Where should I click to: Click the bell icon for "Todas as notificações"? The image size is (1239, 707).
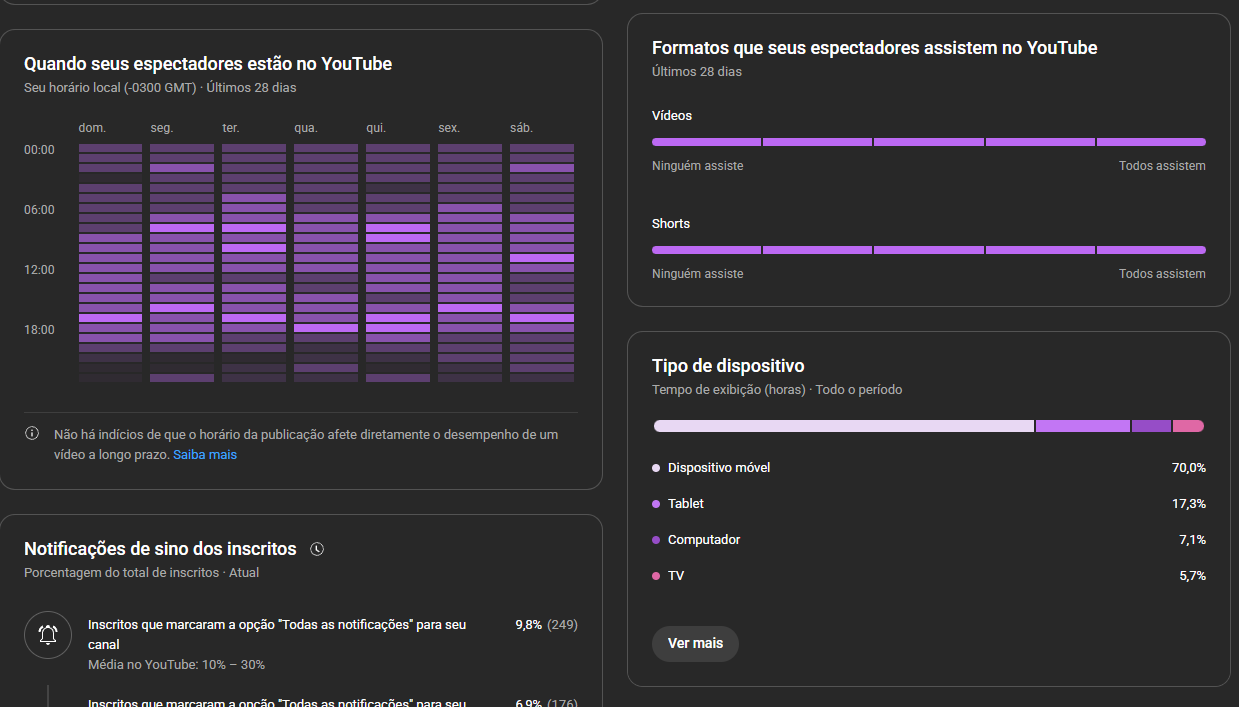point(48,635)
